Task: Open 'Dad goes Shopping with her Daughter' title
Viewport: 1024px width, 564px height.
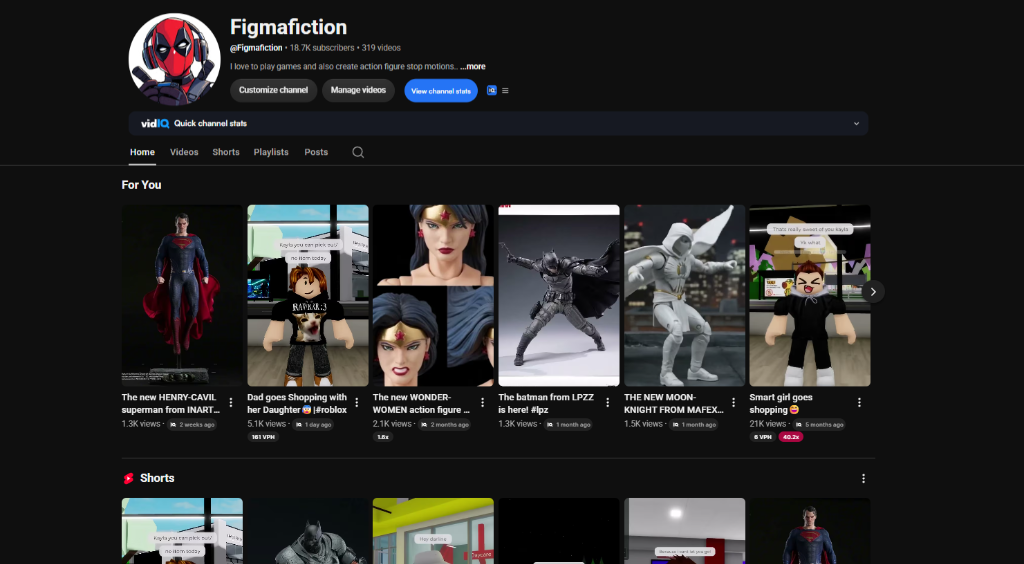Action: (297, 403)
